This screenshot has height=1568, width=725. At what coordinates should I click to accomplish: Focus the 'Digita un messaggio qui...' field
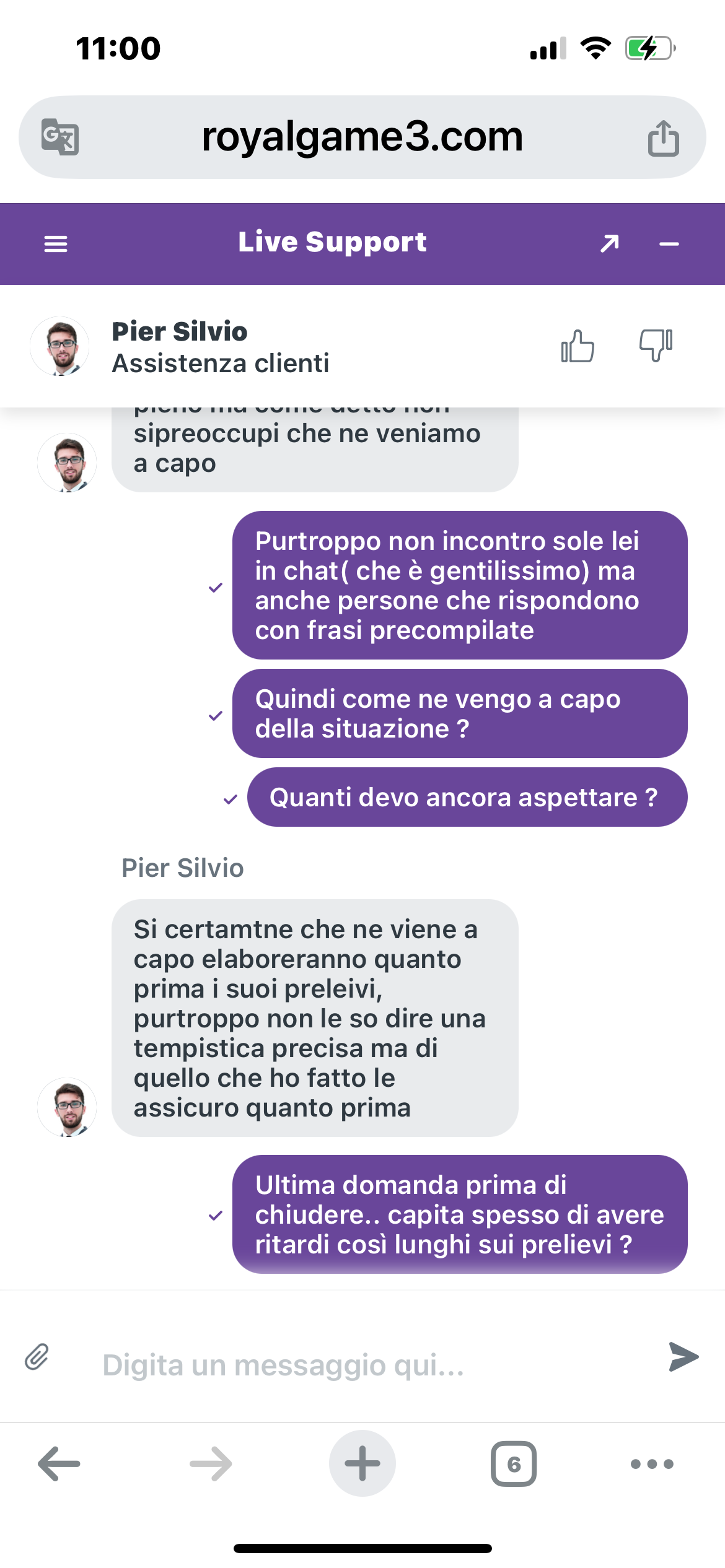coord(372,1365)
